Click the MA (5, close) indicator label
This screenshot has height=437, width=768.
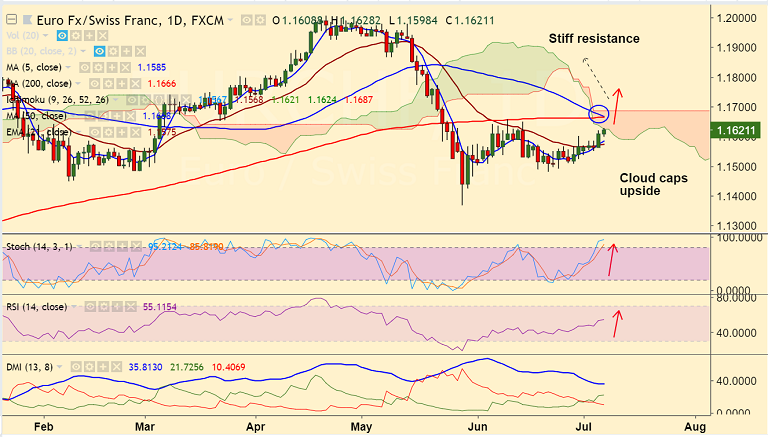[34, 68]
